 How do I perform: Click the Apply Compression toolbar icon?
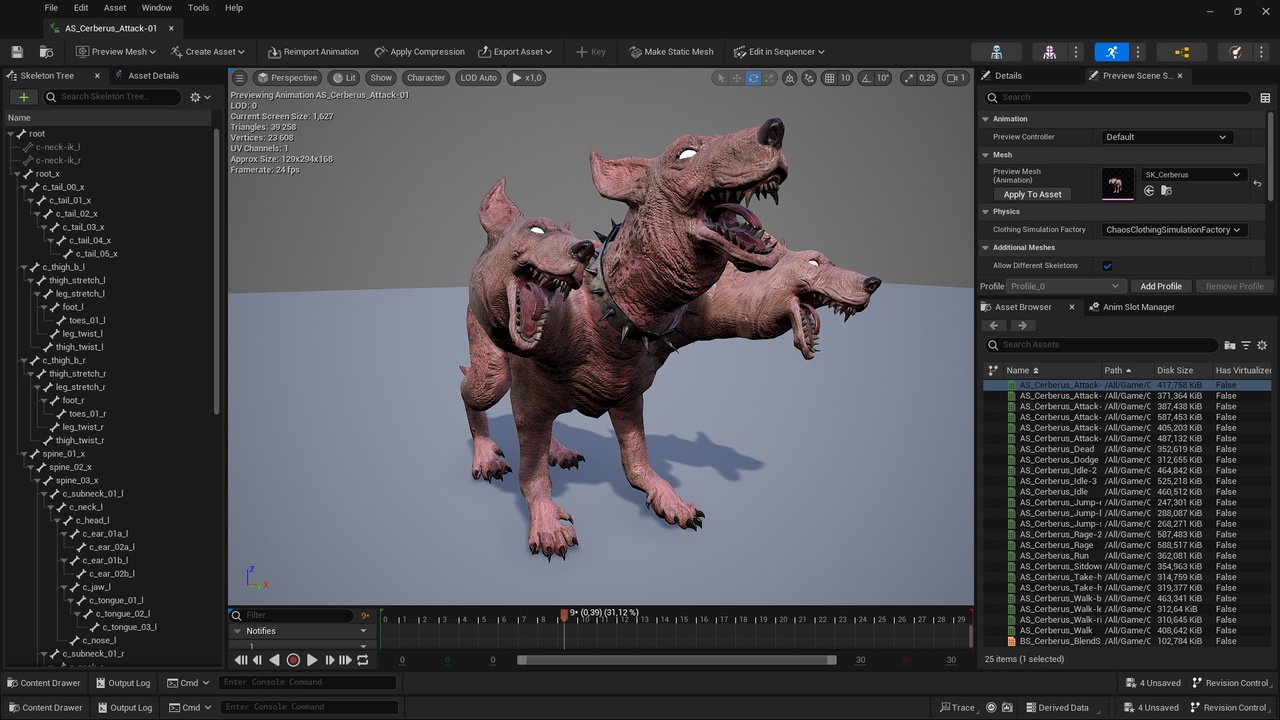pos(380,51)
